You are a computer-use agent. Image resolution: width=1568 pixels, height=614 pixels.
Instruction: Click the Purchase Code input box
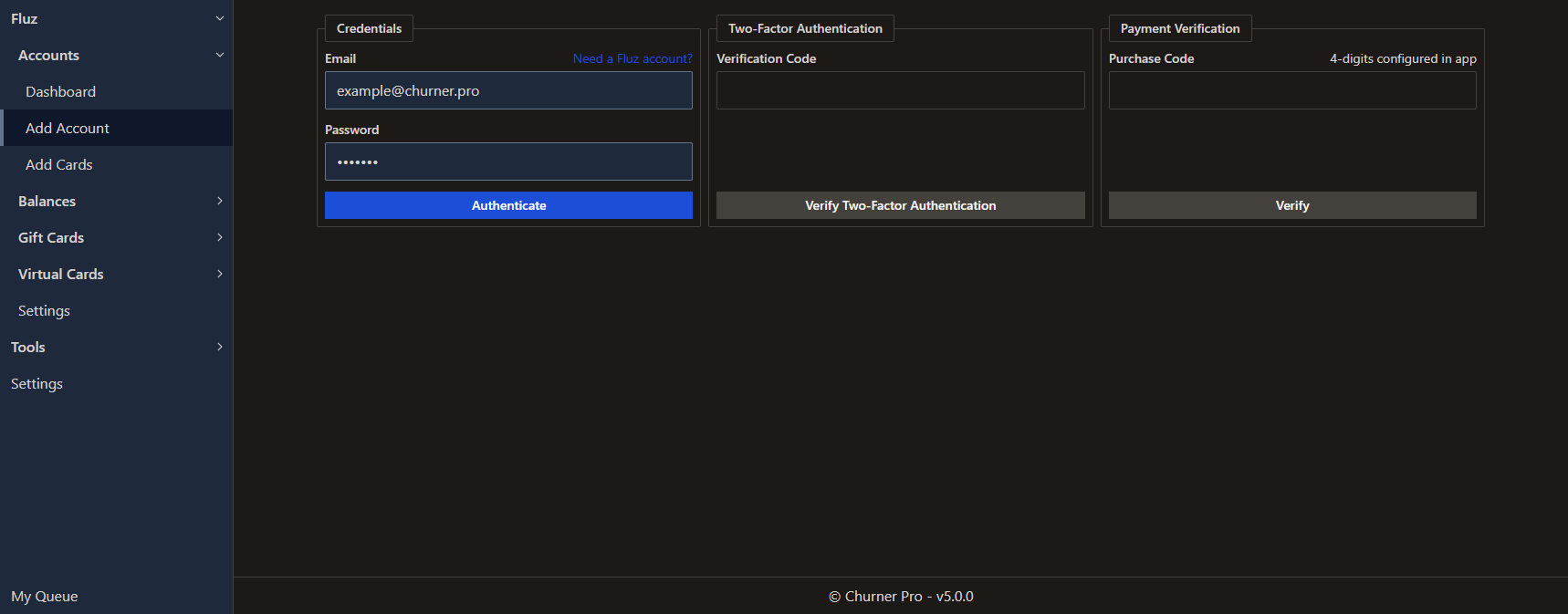[1291, 90]
